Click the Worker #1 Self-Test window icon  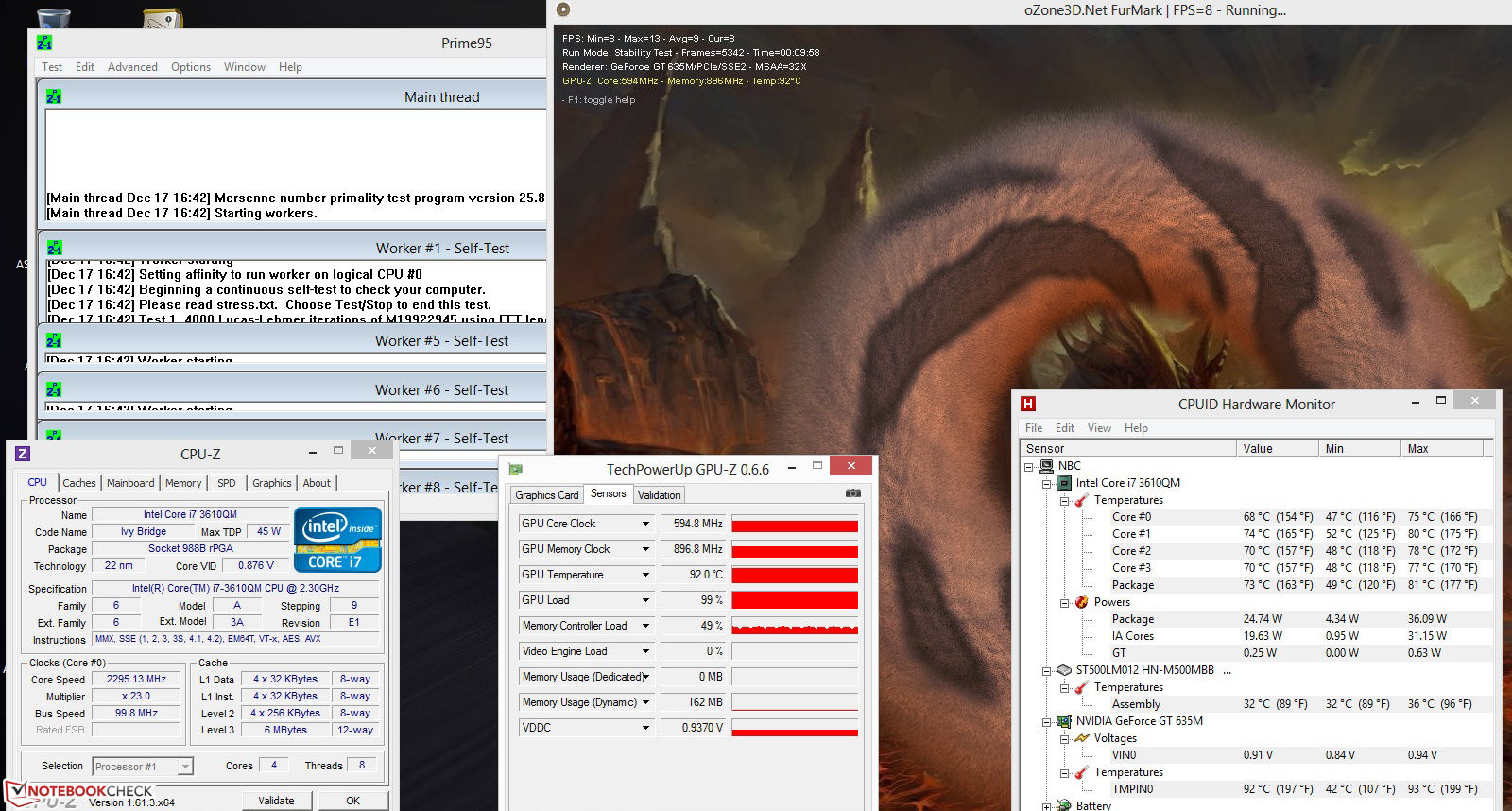pos(55,248)
